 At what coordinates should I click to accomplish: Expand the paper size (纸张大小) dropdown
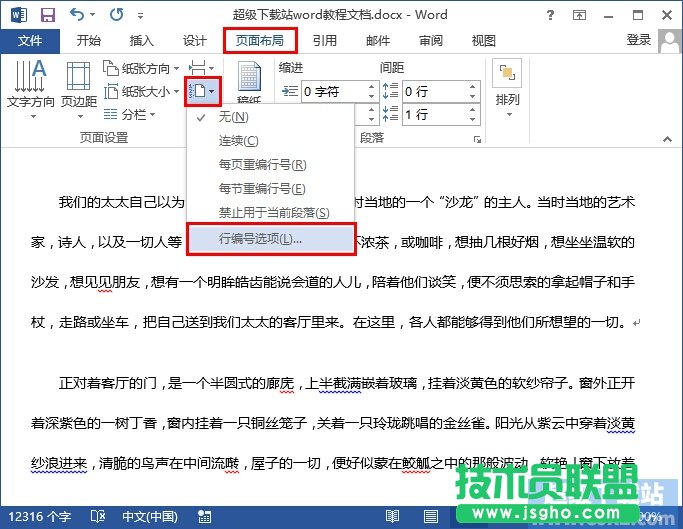tap(143, 91)
